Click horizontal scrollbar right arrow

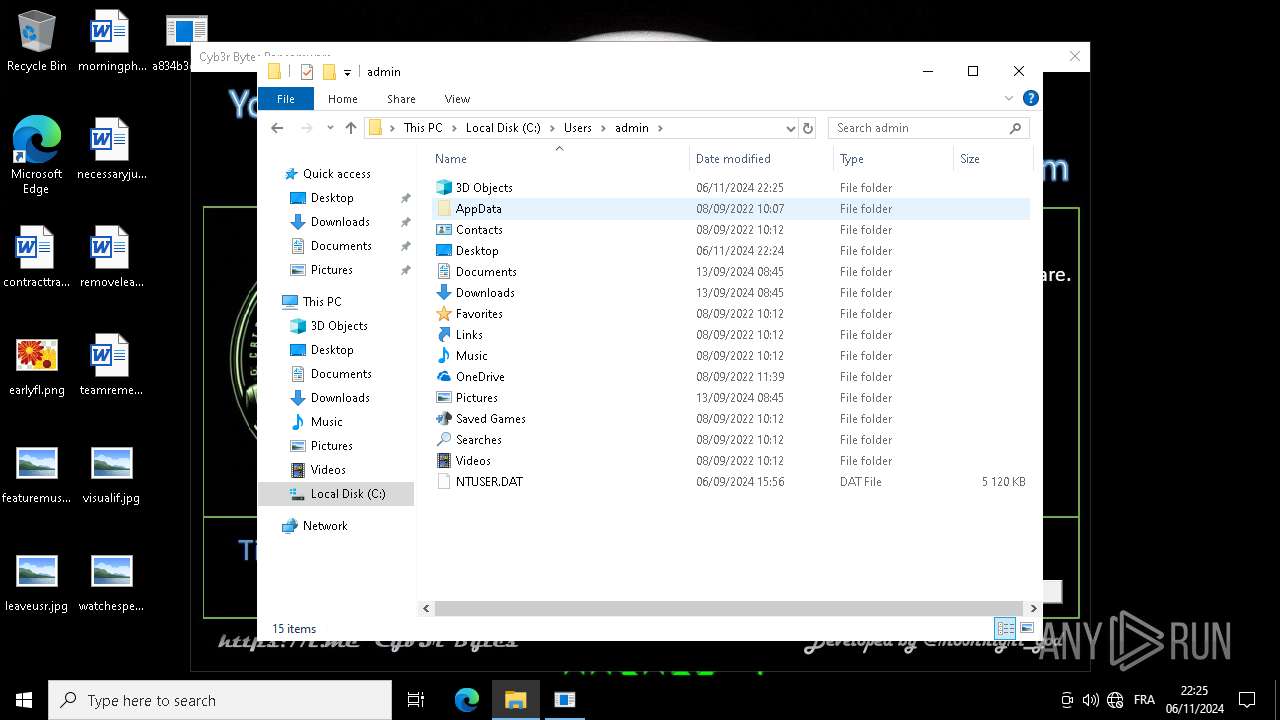tap(1033, 608)
